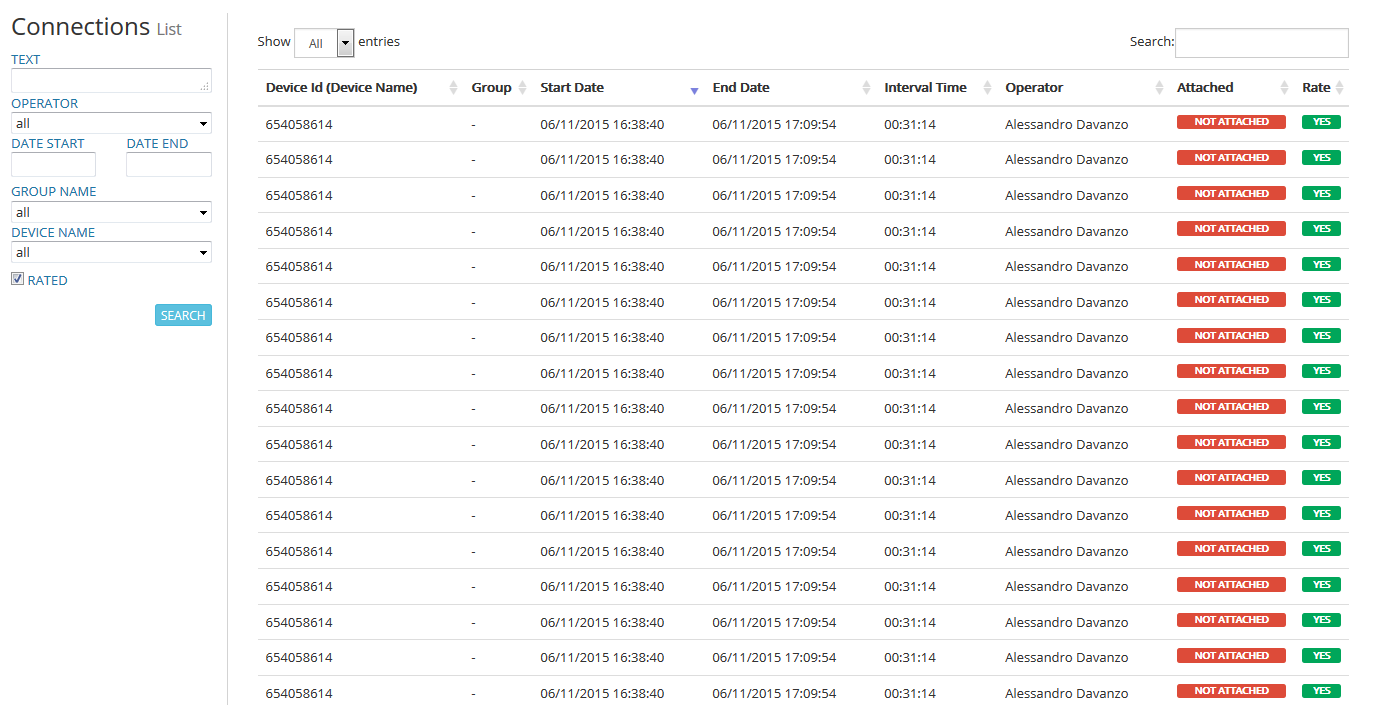Open the GROUP NAME dropdown
The height and width of the screenshot is (705, 1374).
pyautogui.click(x=110, y=212)
